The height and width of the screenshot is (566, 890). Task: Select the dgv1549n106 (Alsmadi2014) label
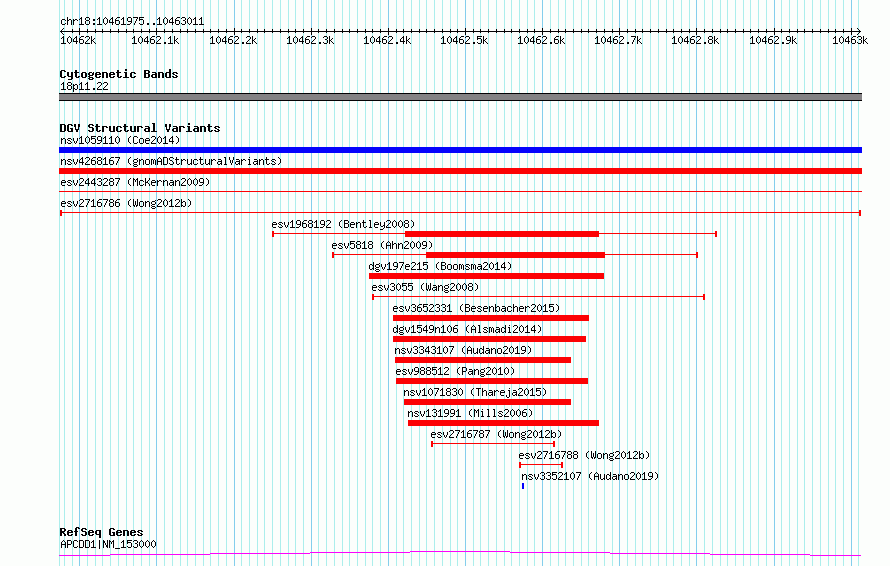pos(467,329)
